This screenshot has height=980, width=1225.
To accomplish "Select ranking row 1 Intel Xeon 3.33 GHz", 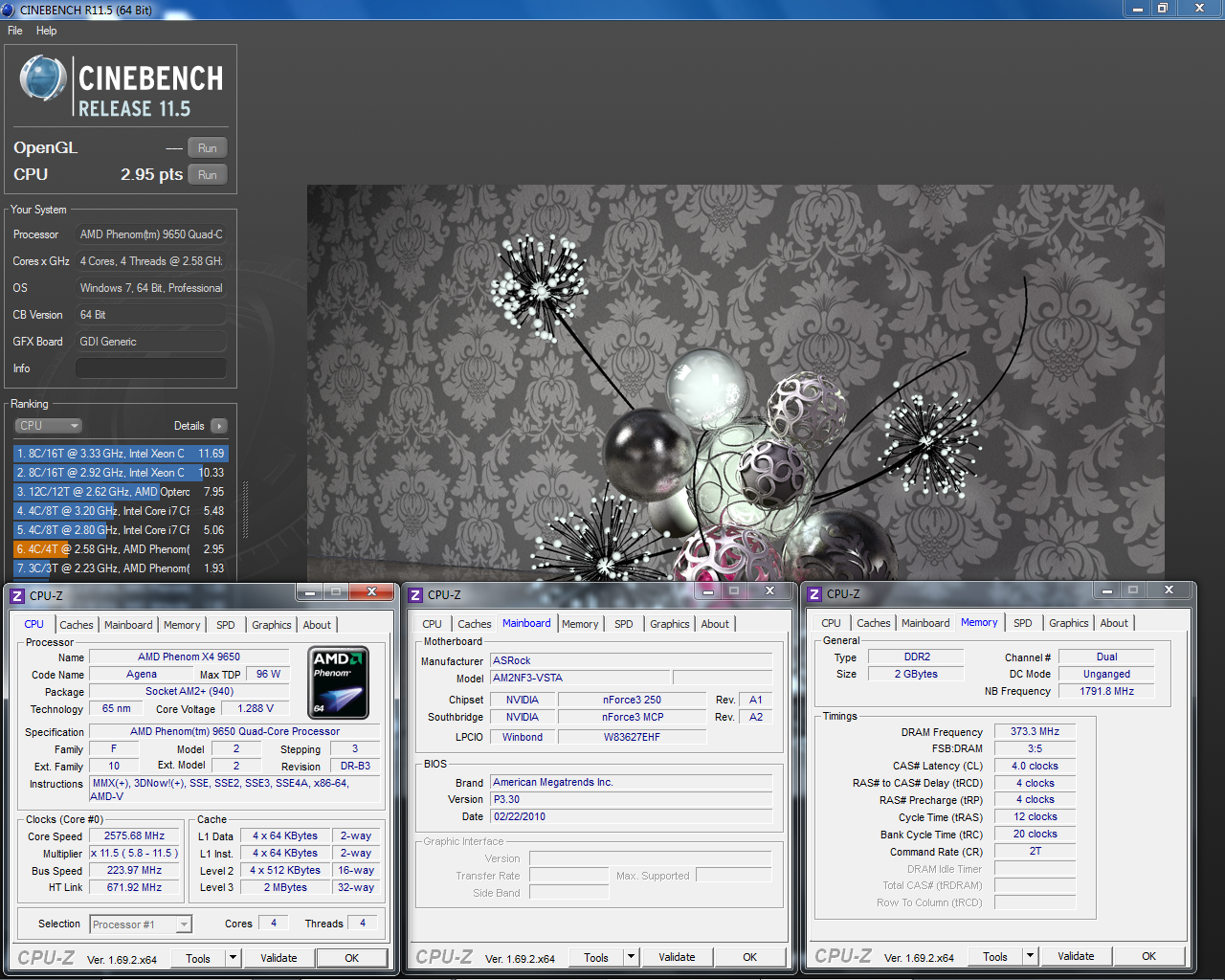I will pos(121,454).
